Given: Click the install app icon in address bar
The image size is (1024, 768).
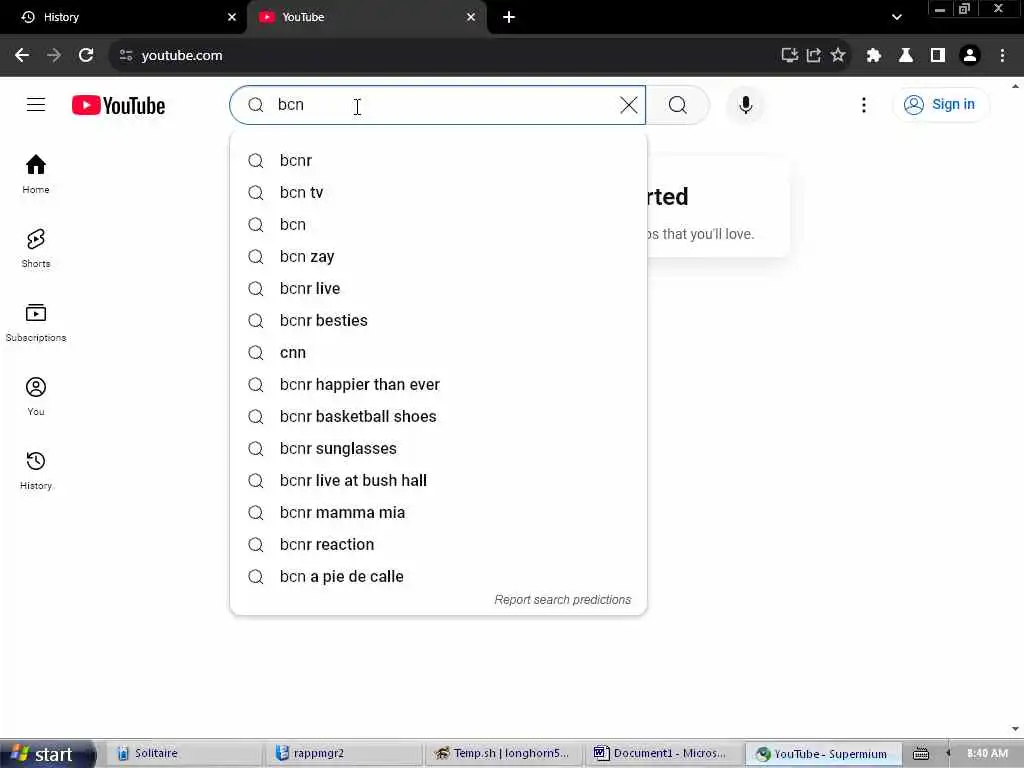Looking at the screenshot, I should click(790, 56).
